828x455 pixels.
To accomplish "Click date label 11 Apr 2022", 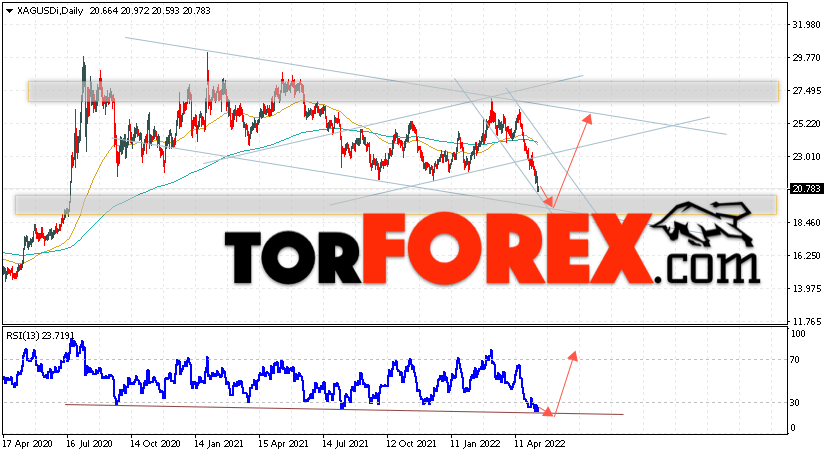I will (x=540, y=443).
